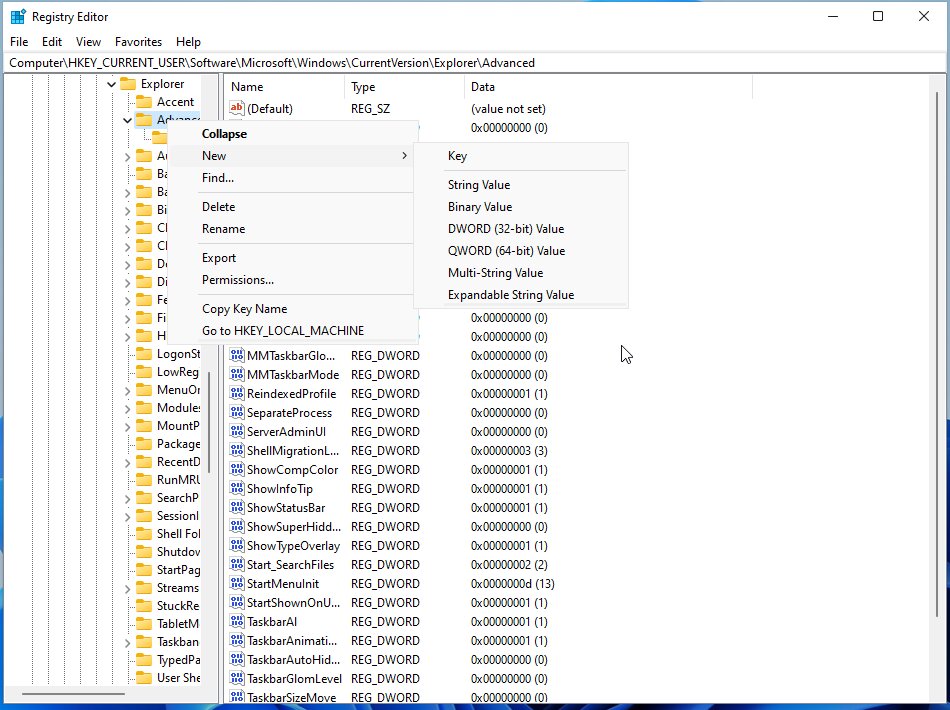Image resolution: width=950 pixels, height=710 pixels.
Task: Click the LowReg folder icon
Action: (x=144, y=372)
